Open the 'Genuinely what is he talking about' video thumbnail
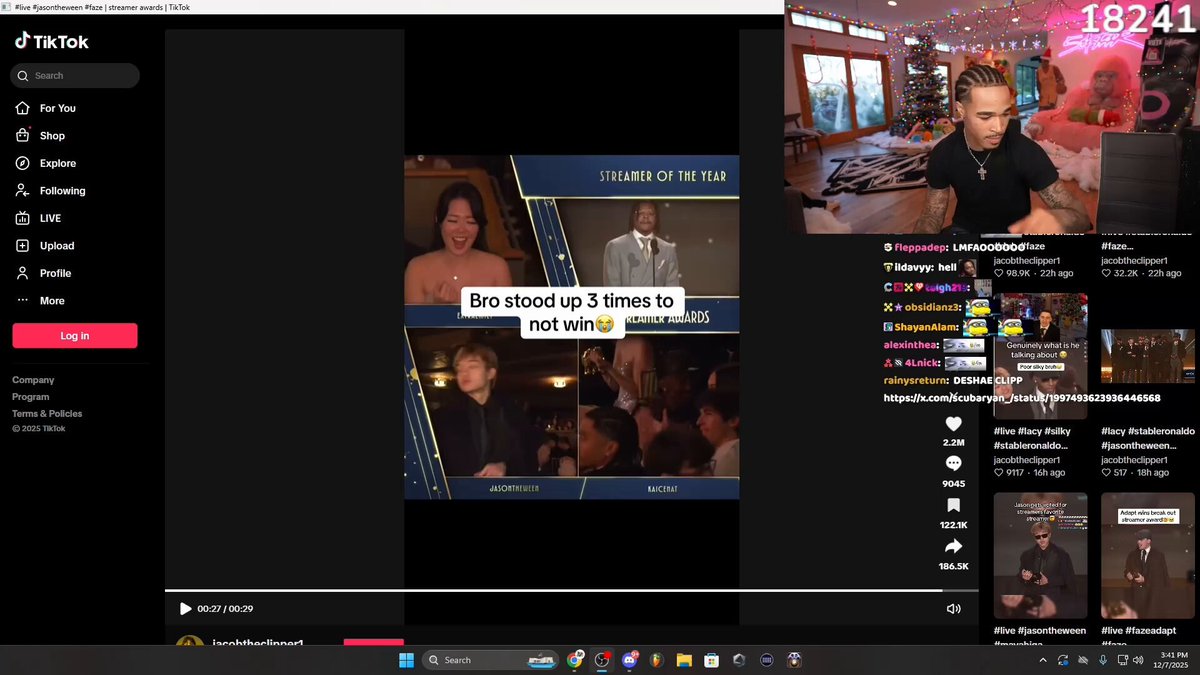This screenshot has width=1200, height=675. click(1040, 356)
